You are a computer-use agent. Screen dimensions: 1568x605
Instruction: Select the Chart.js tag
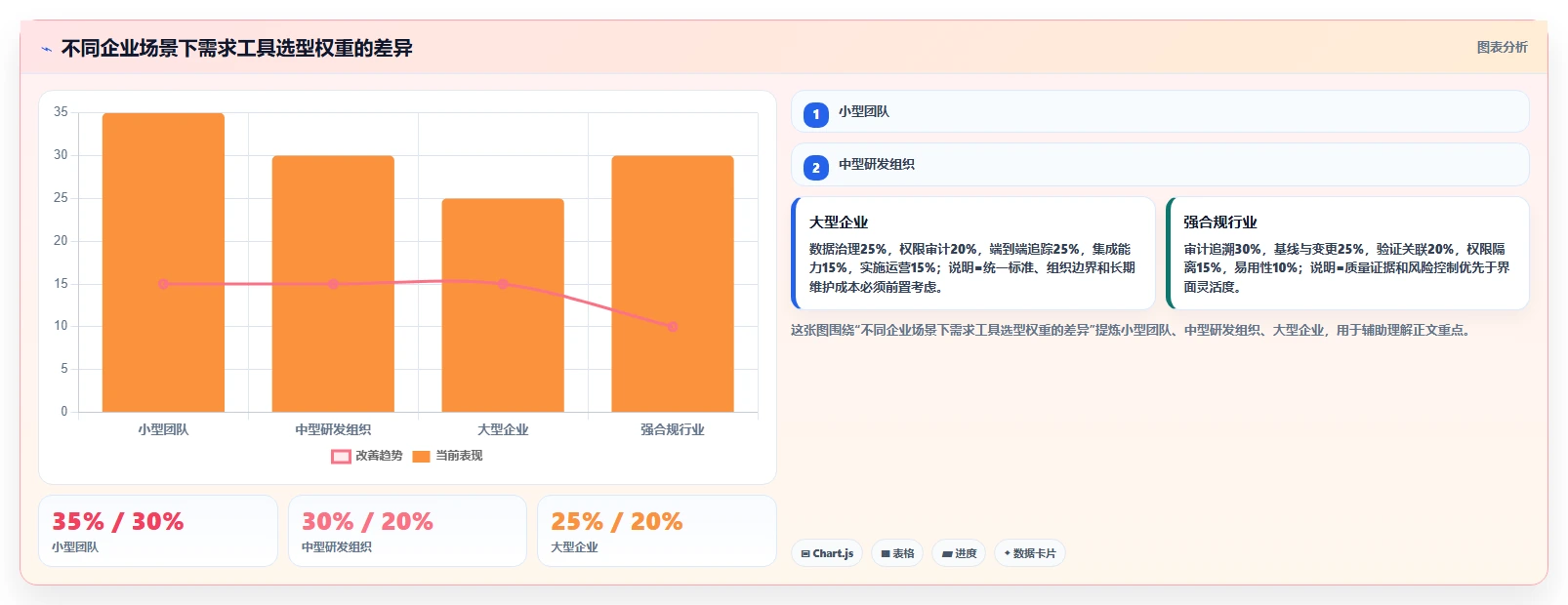(827, 553)
